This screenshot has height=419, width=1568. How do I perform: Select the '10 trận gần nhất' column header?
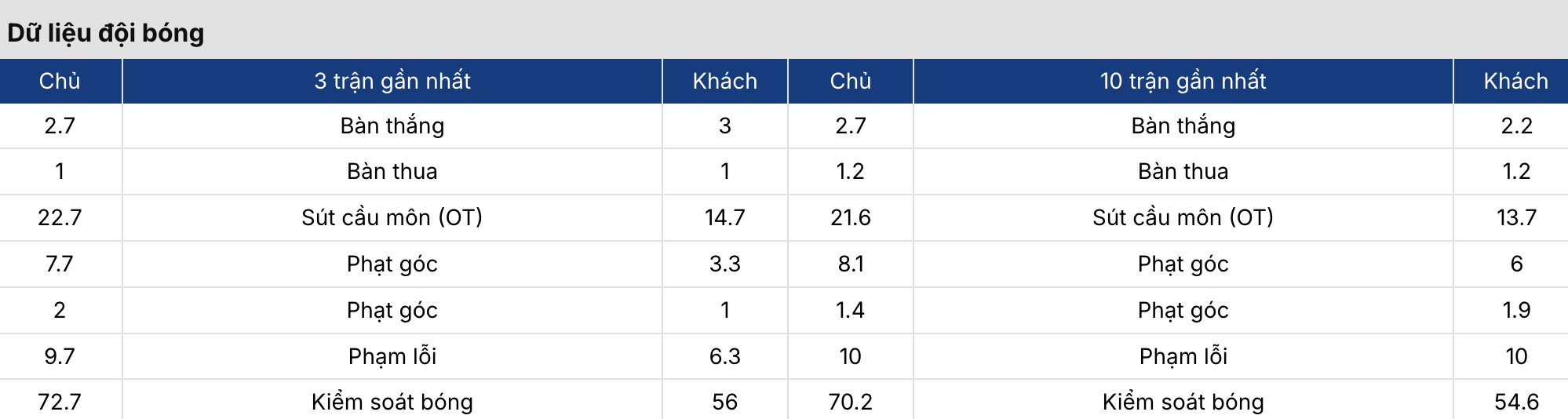(x=1183, y=81)
